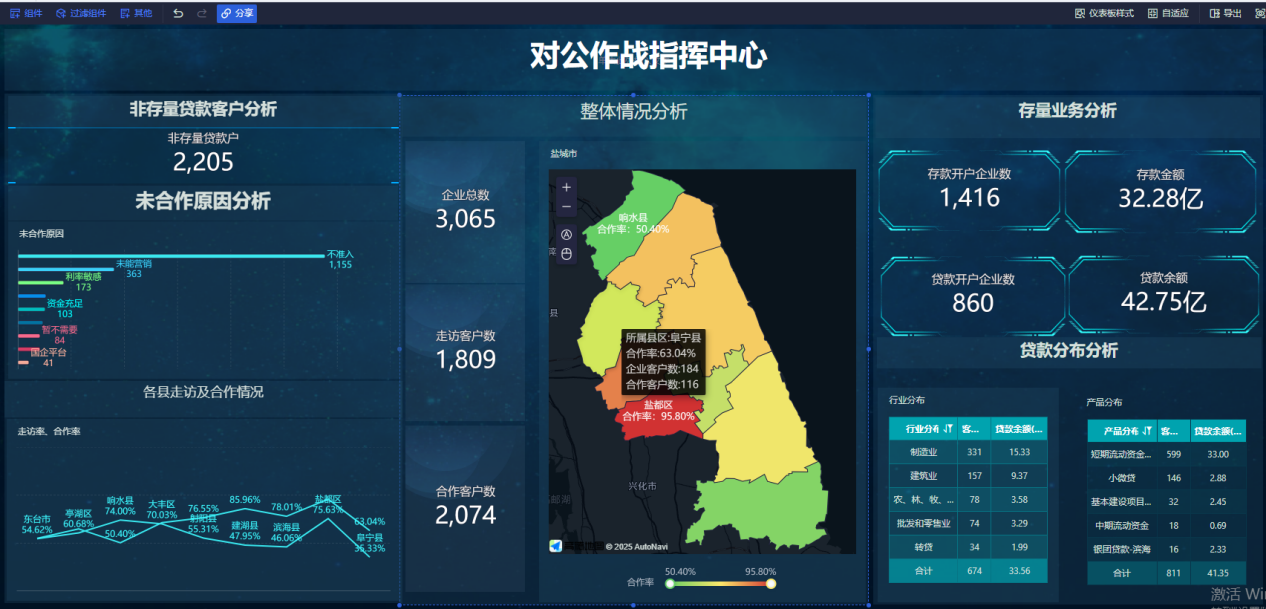Open 仪表板样式 dashboard style settings

click(x=1104, y=13)
